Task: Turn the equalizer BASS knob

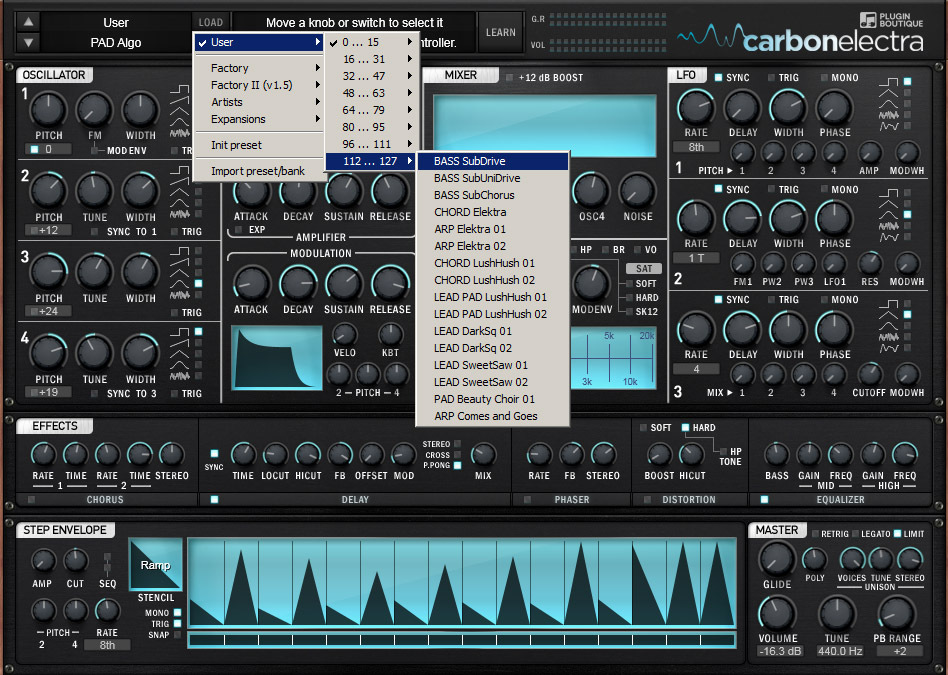Action: [x=776, y=455]
